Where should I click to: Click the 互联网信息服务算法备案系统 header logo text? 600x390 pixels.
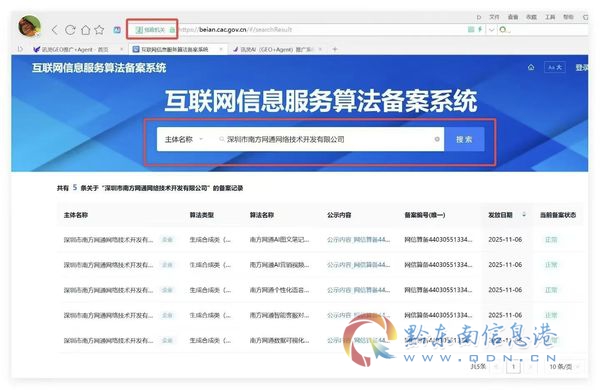(99, 68)
